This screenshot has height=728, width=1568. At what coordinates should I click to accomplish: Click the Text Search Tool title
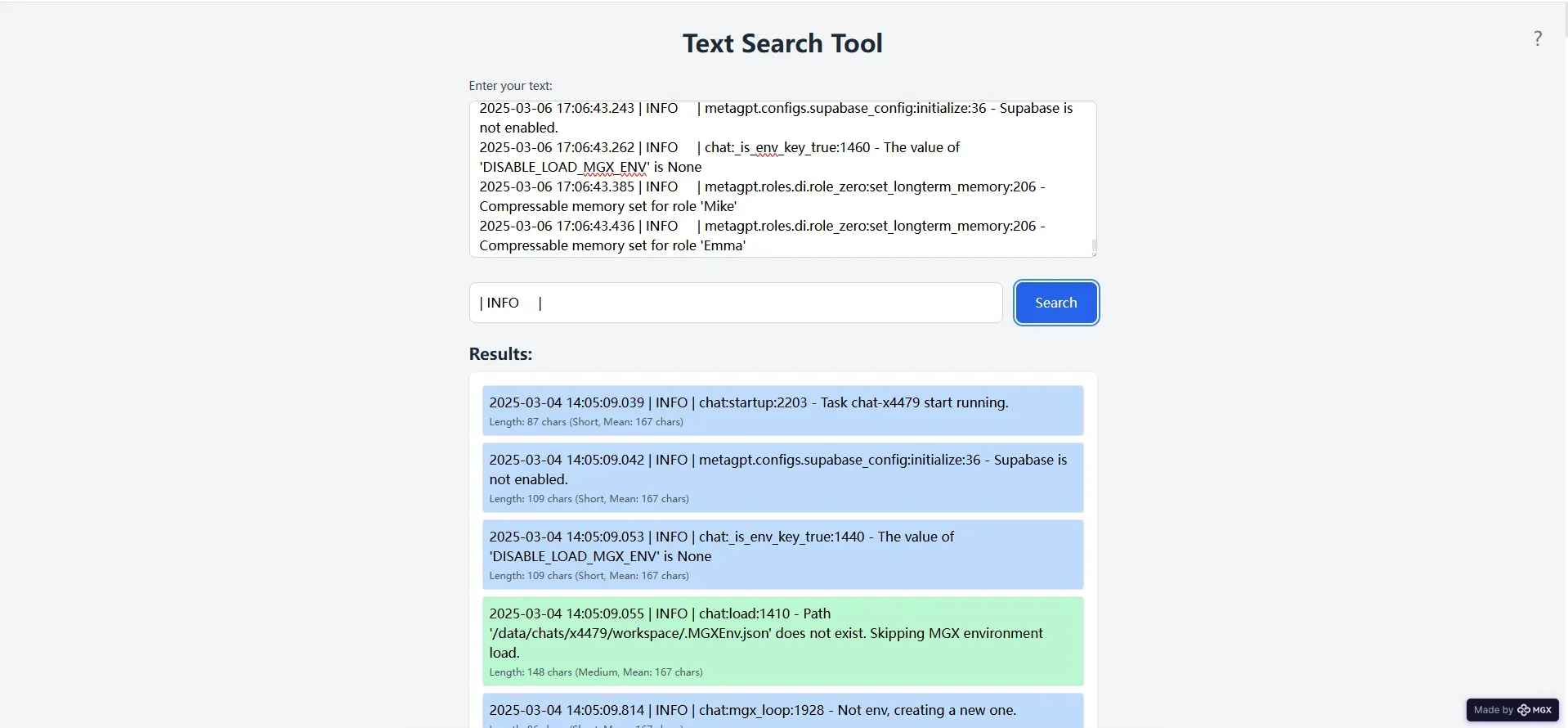(x=782, y=43)
